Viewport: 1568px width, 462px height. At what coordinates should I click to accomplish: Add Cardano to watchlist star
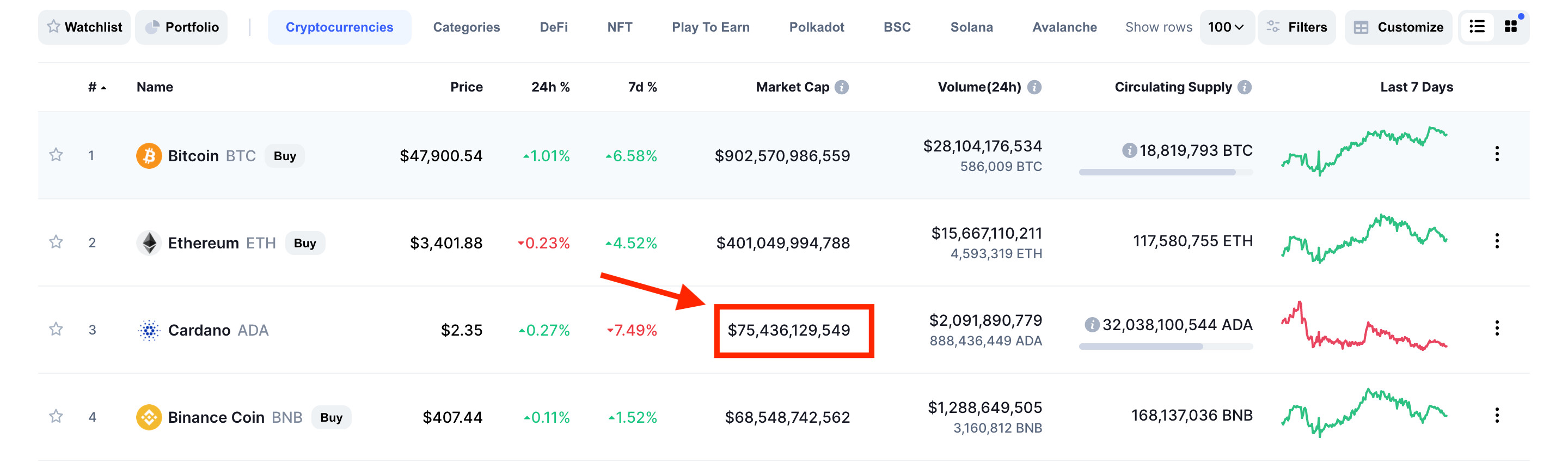tap(56, 329)
